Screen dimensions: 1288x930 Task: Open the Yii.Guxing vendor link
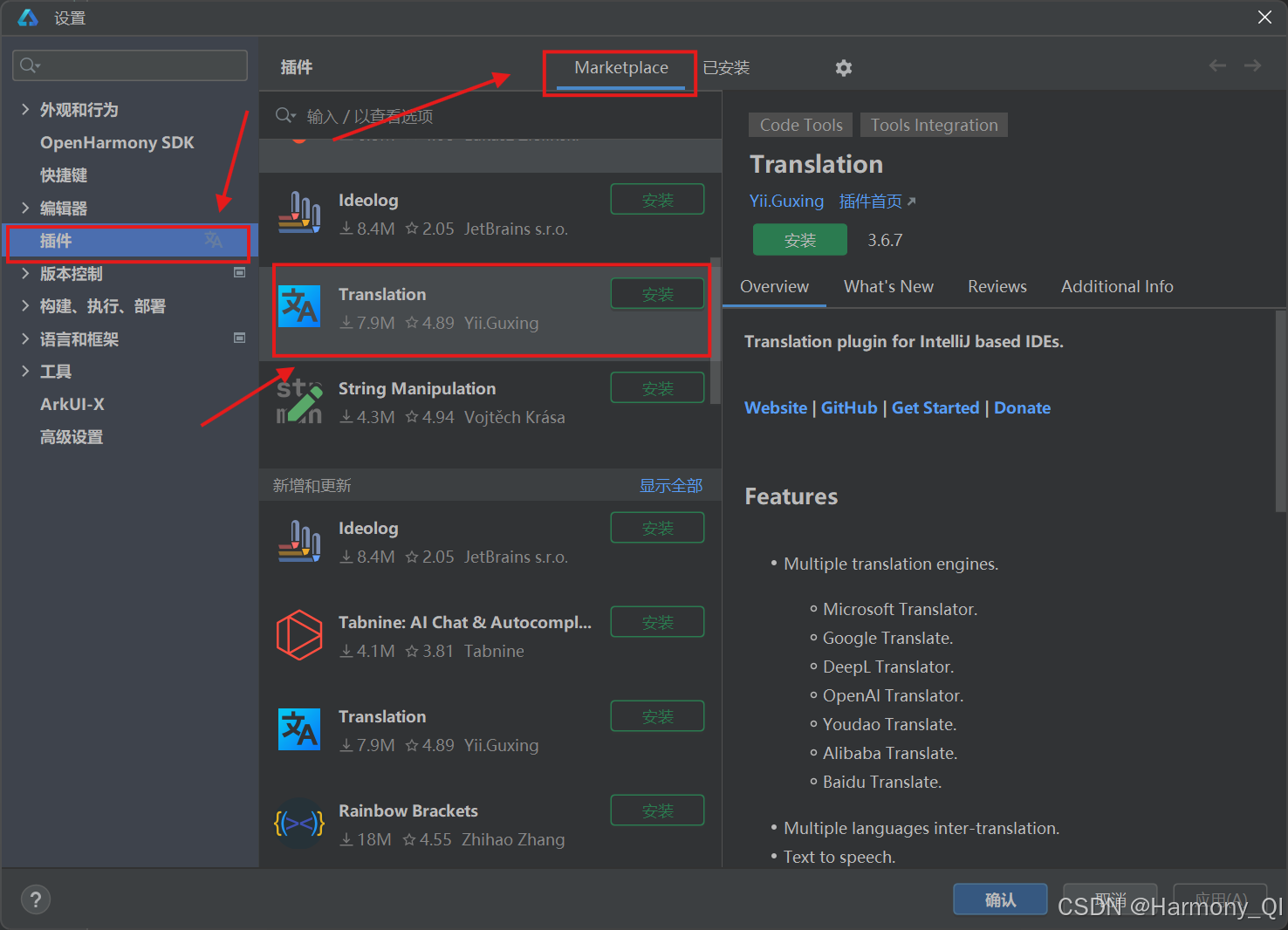[786, 201]
